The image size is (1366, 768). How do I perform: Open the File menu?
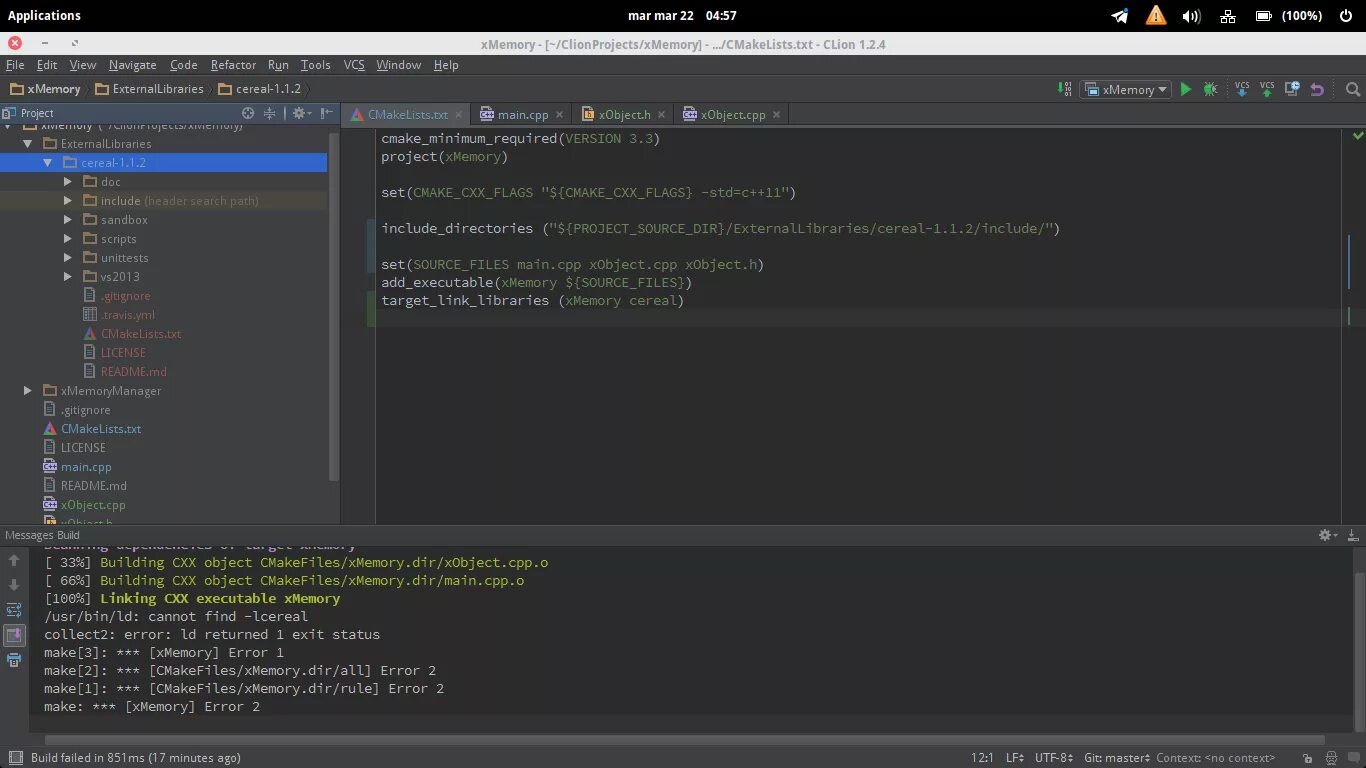pyautogui.click(x=15, y=65)
